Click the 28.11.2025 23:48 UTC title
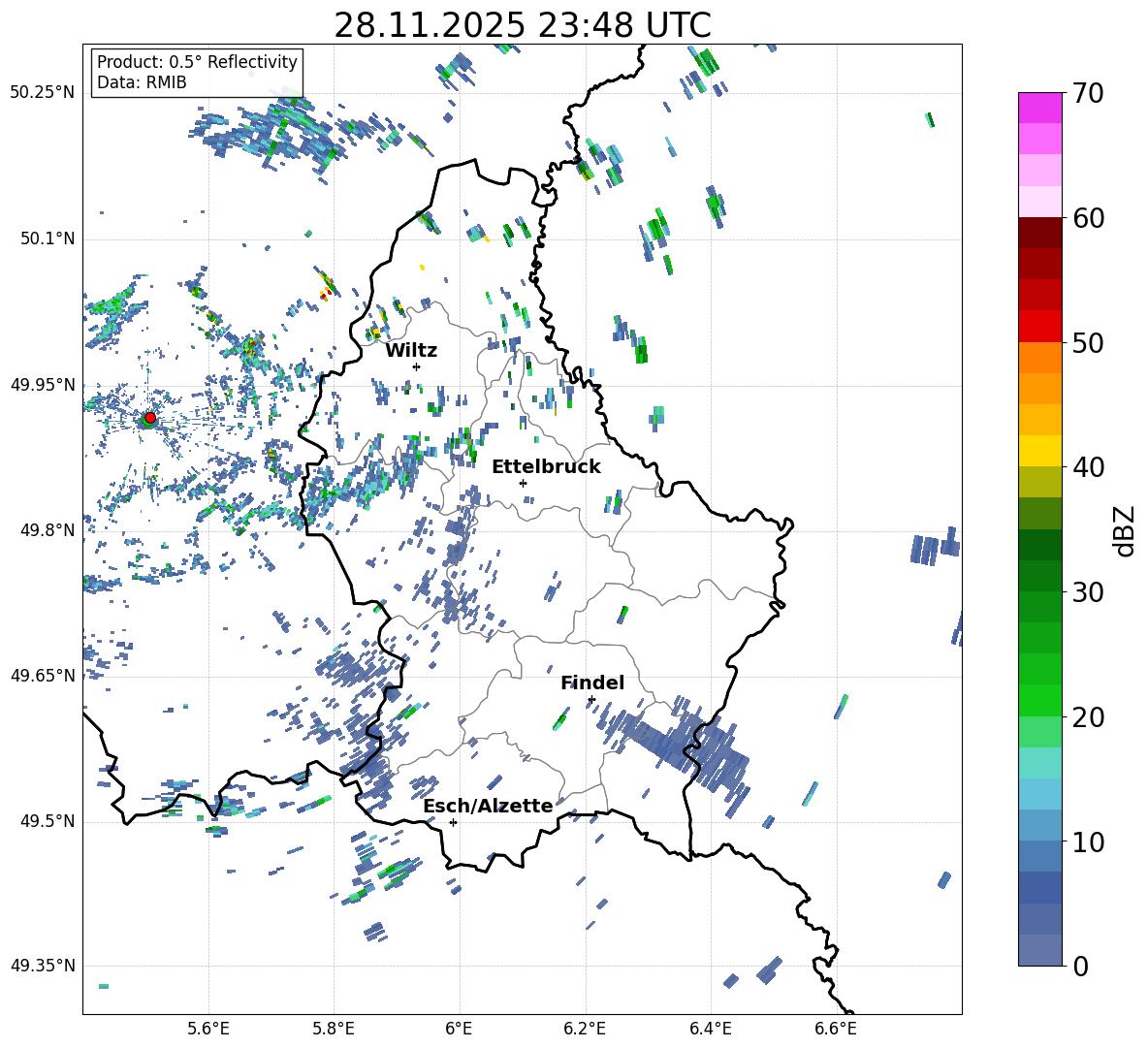This screenshot has height=1048, width=1148. [x=522, y=25]
